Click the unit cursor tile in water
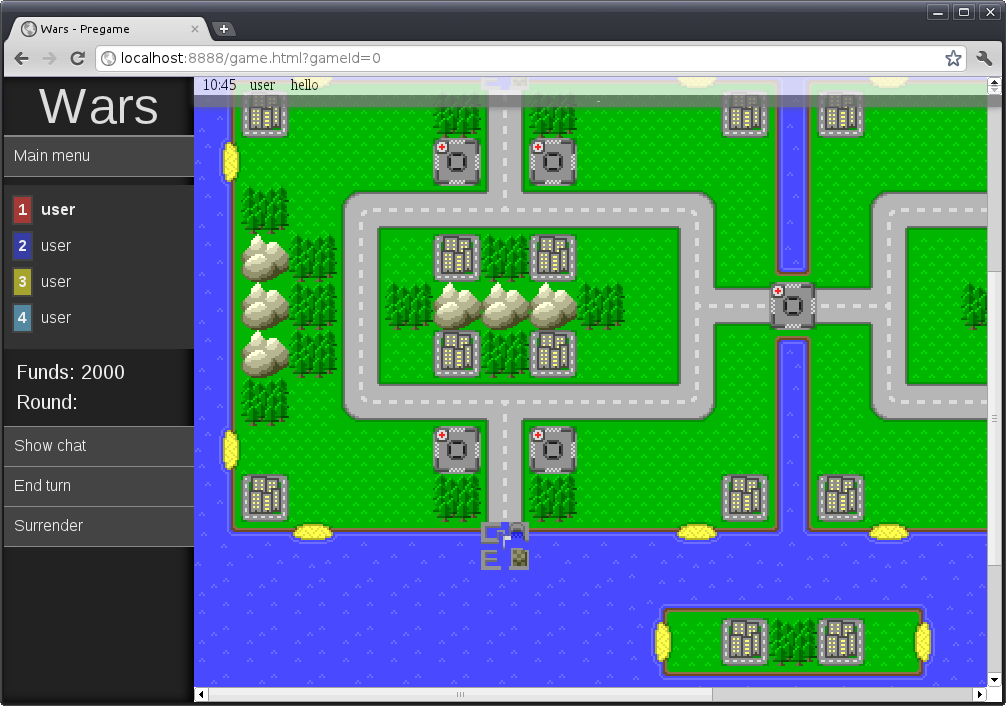 pos(505,546)
